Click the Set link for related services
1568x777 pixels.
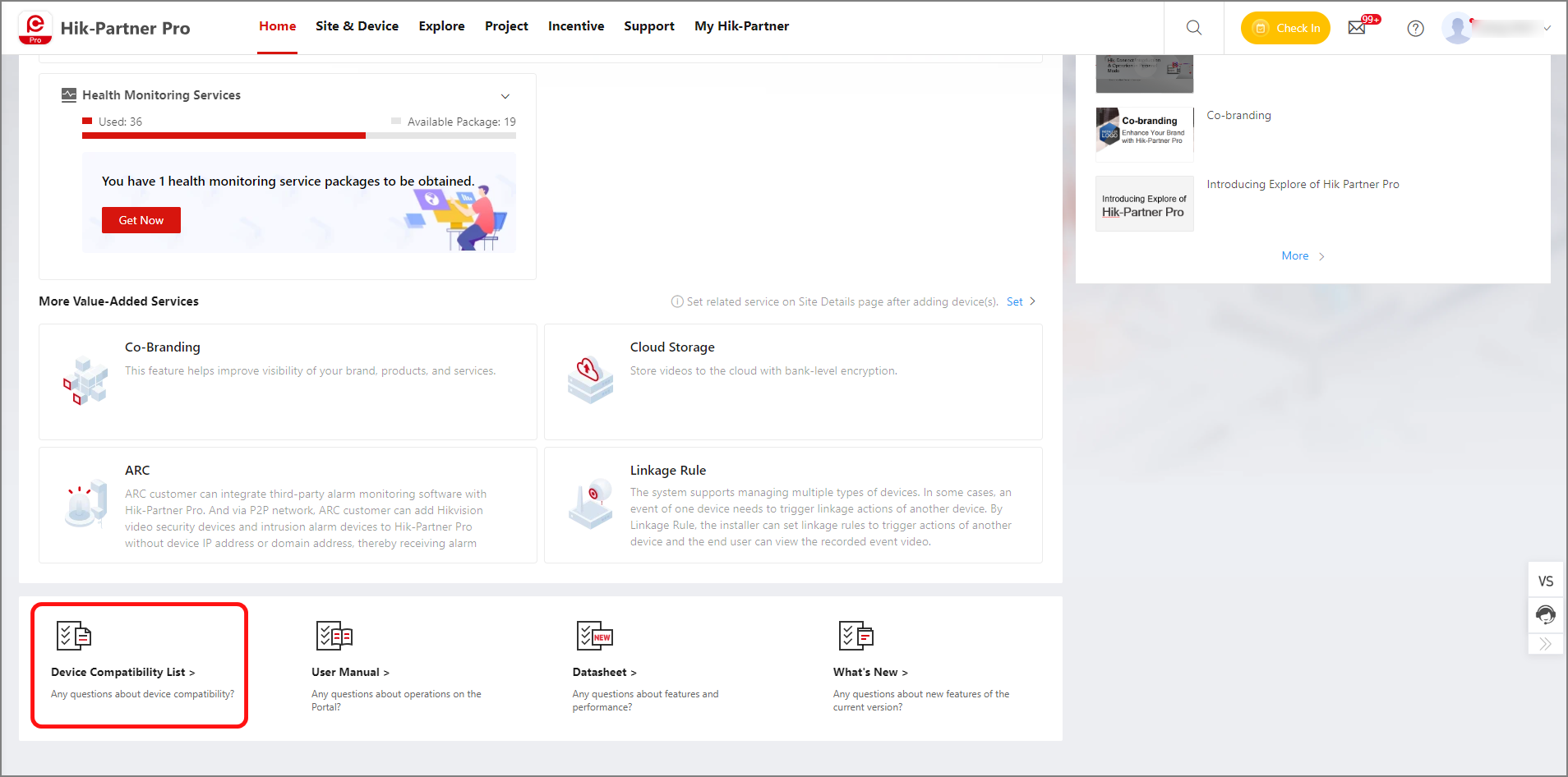(x=1015, y=301)
